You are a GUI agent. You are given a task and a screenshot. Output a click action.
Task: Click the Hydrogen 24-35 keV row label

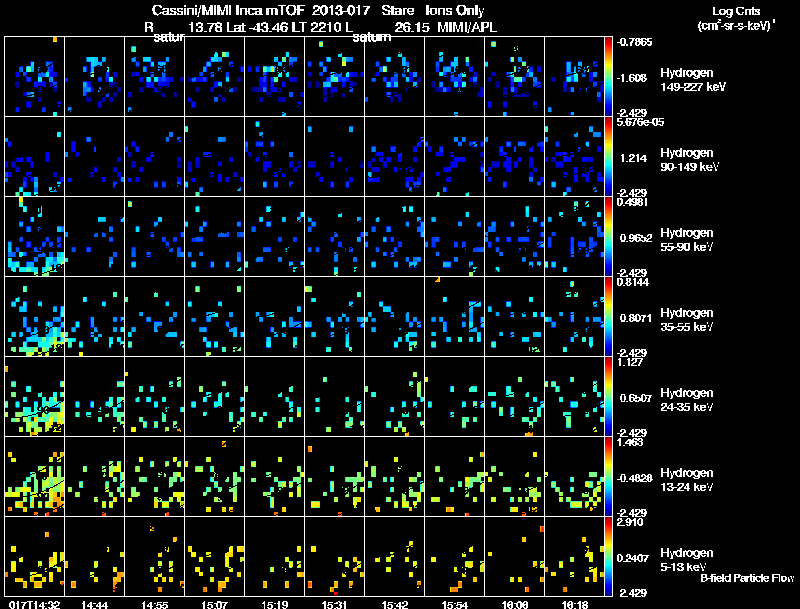click(687, 400)
